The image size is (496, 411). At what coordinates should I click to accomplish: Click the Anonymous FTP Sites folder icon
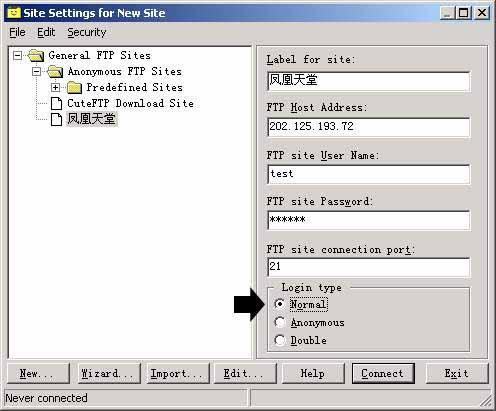point(55,71)
